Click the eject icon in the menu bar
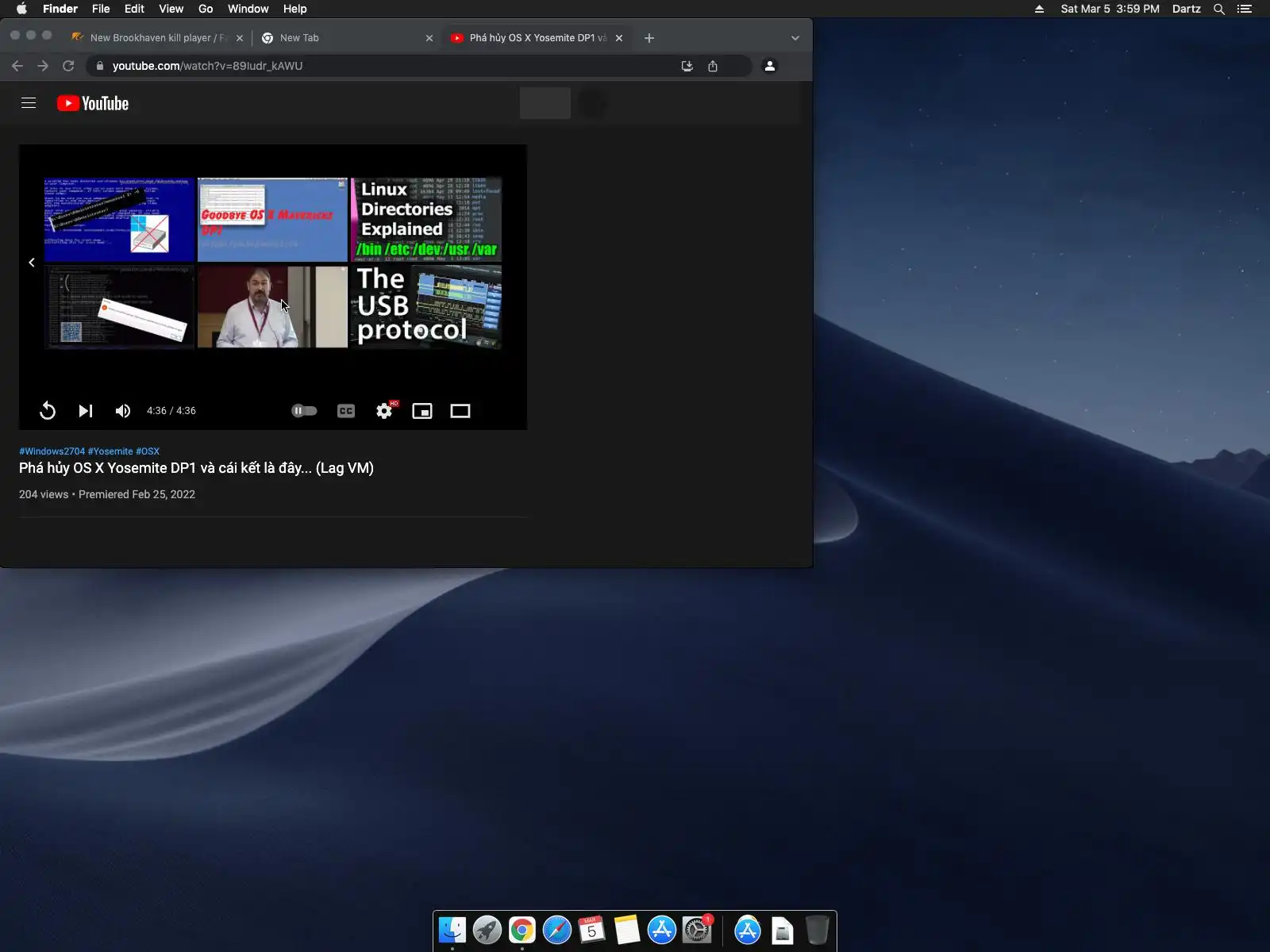1270x952 pixels. tap(1040, 9)
